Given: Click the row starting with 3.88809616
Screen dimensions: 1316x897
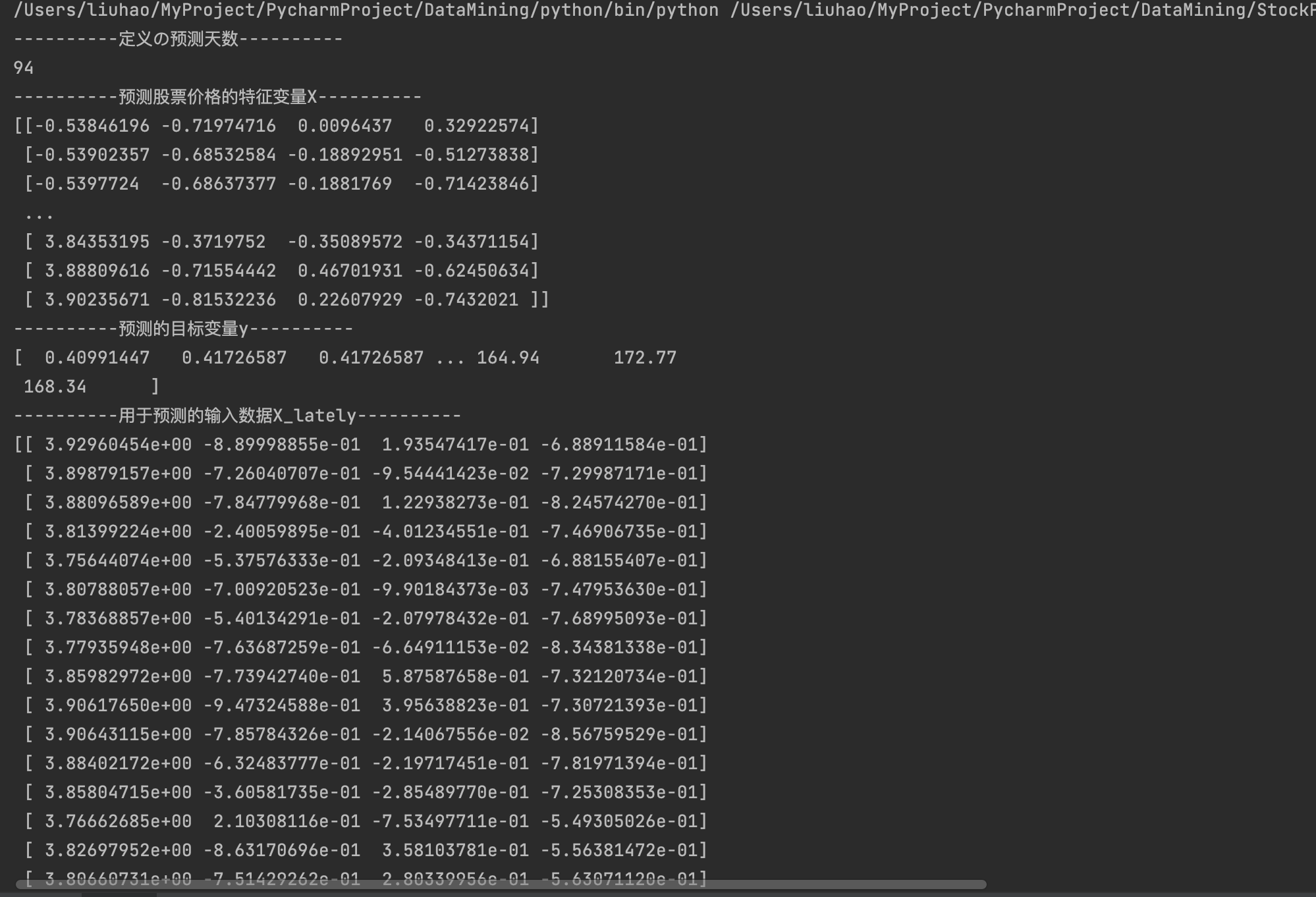Looking at the screenshot, I should [x=282, y=271].
